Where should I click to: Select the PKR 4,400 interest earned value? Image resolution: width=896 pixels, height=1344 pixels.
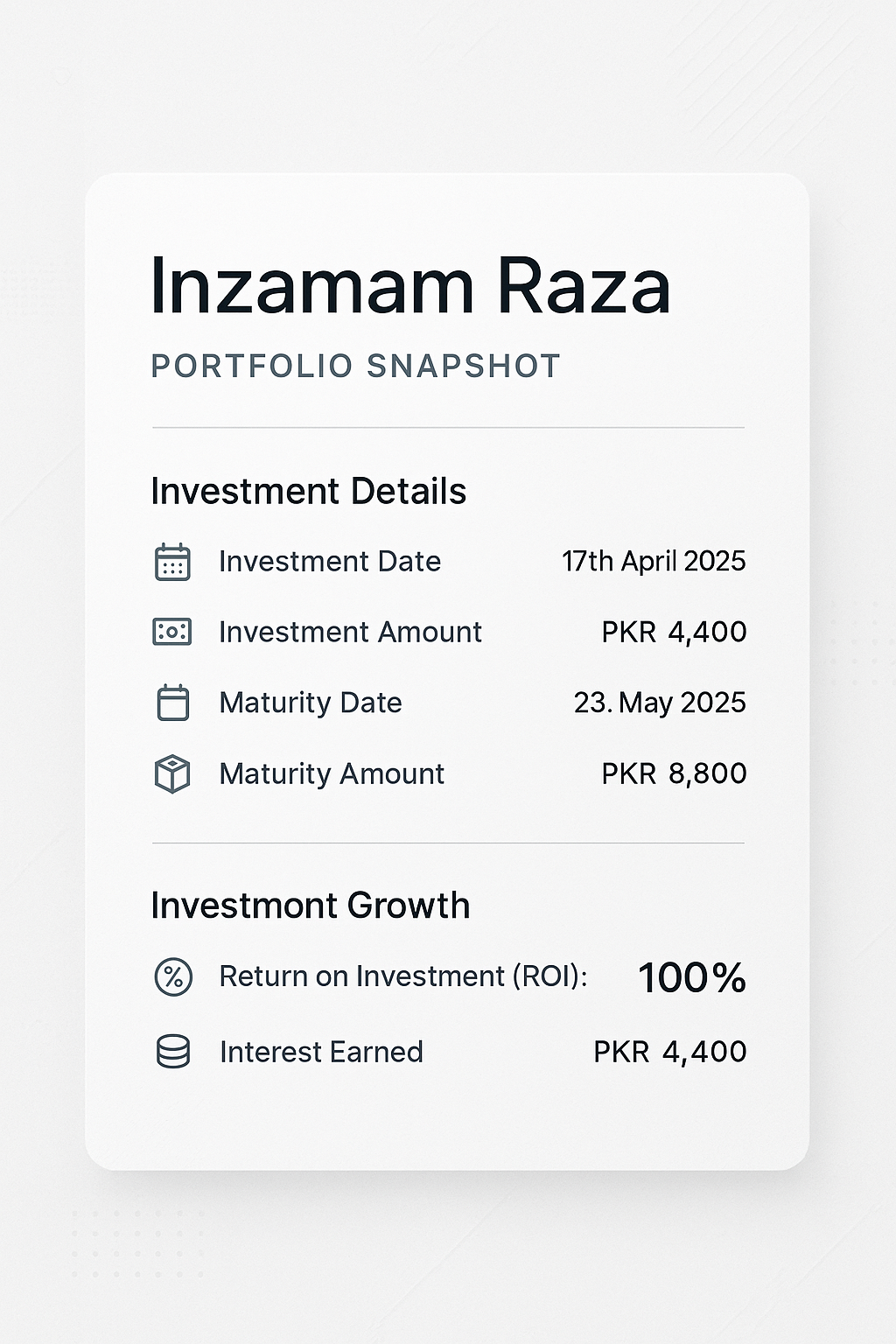670,1052
